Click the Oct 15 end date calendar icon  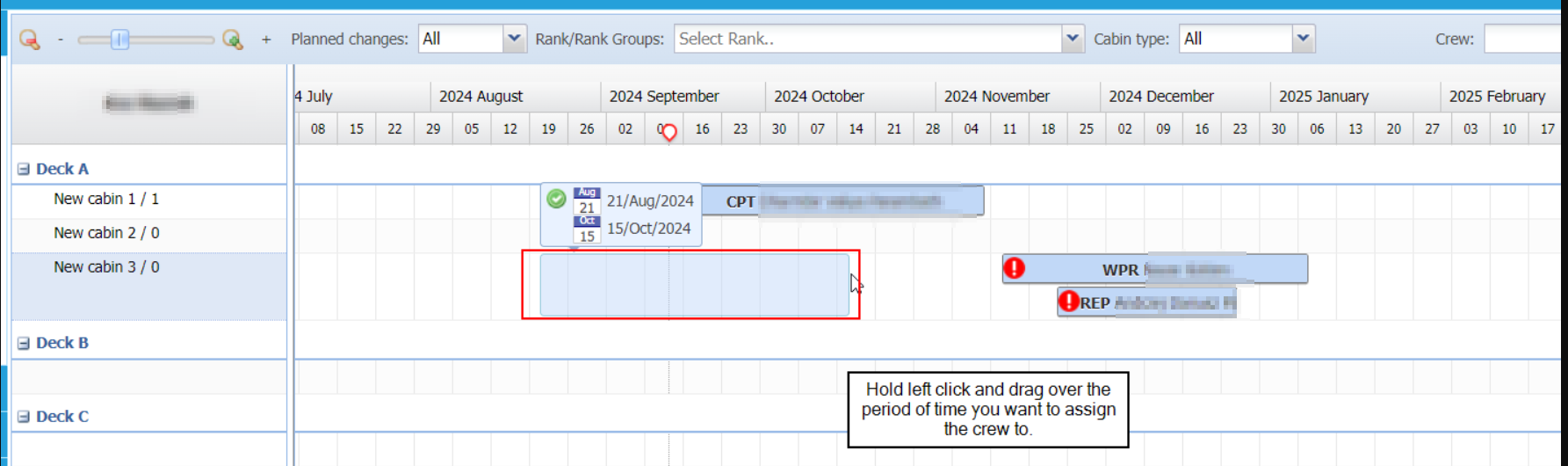click(x=587, y=229)
